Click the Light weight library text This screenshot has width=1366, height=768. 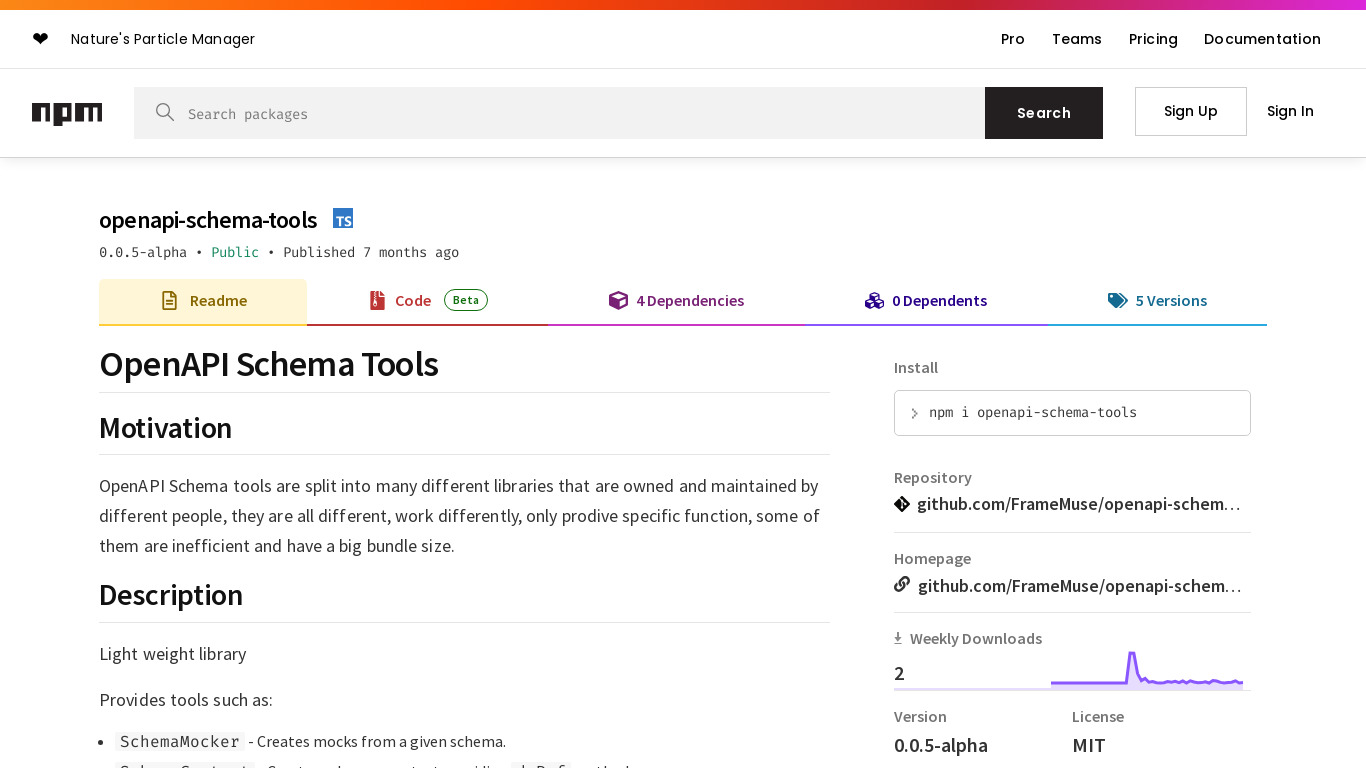tap(173, 654)
